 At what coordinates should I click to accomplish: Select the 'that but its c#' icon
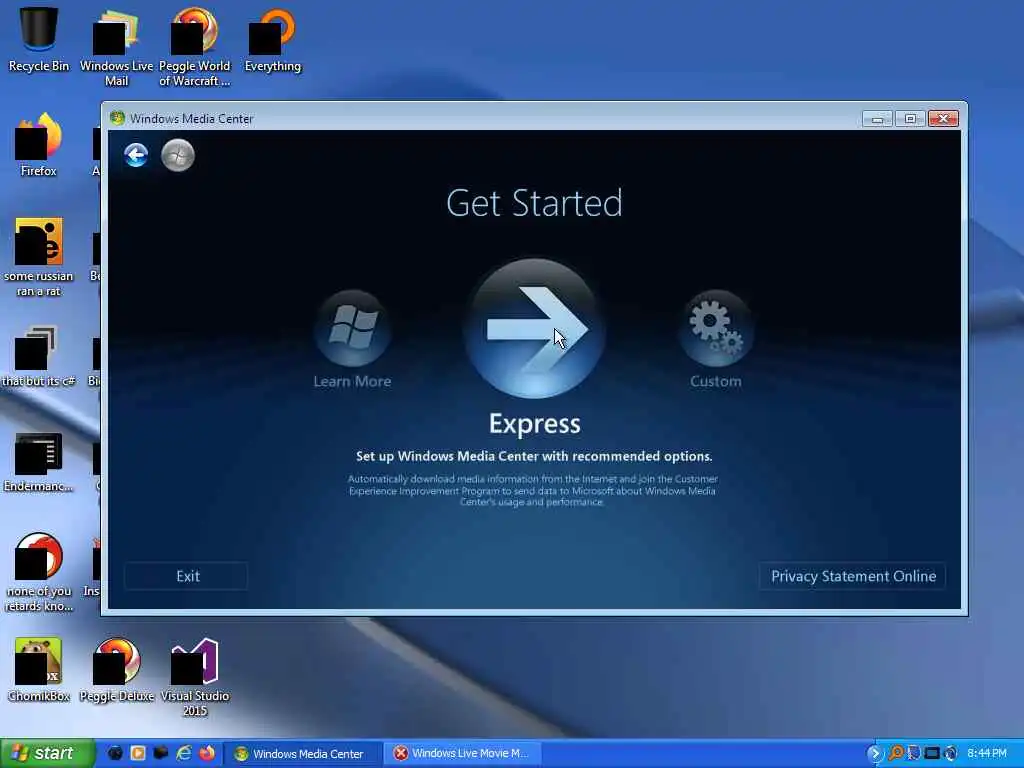tap(39, 356)
